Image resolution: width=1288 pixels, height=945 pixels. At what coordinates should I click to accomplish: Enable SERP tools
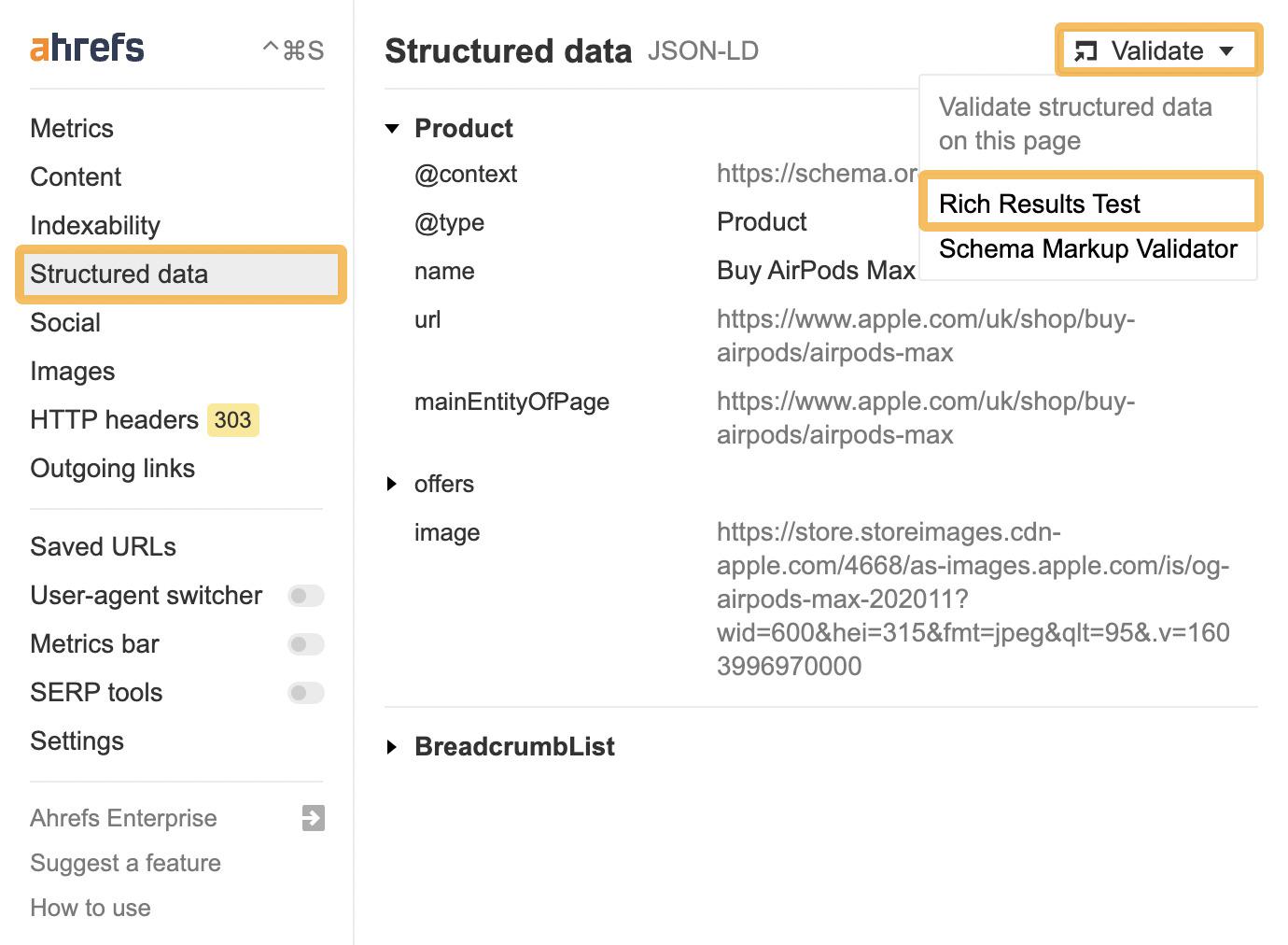coord(306,693)
